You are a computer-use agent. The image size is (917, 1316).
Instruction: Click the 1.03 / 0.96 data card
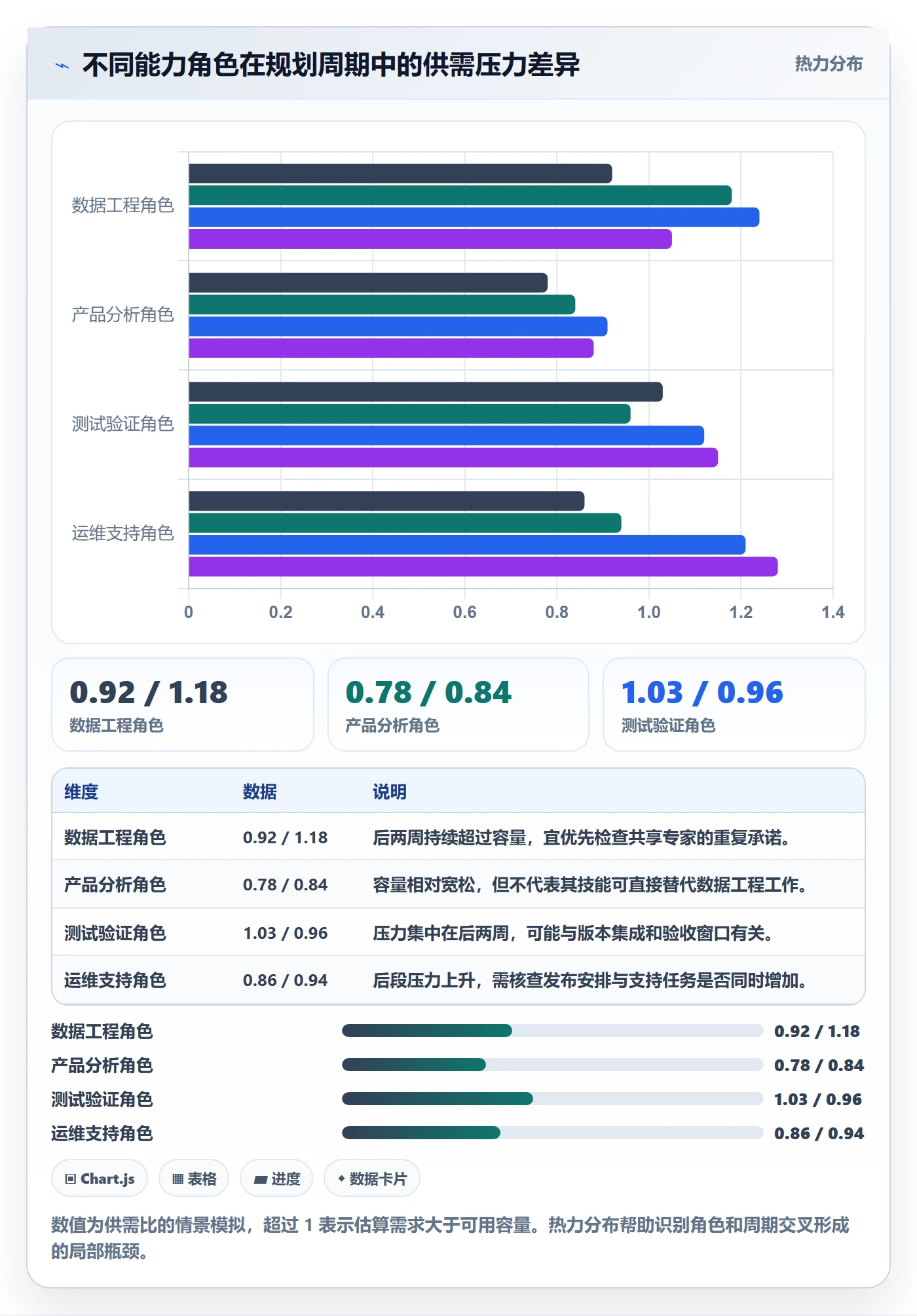pyautogui.click(x=734, y=704)
